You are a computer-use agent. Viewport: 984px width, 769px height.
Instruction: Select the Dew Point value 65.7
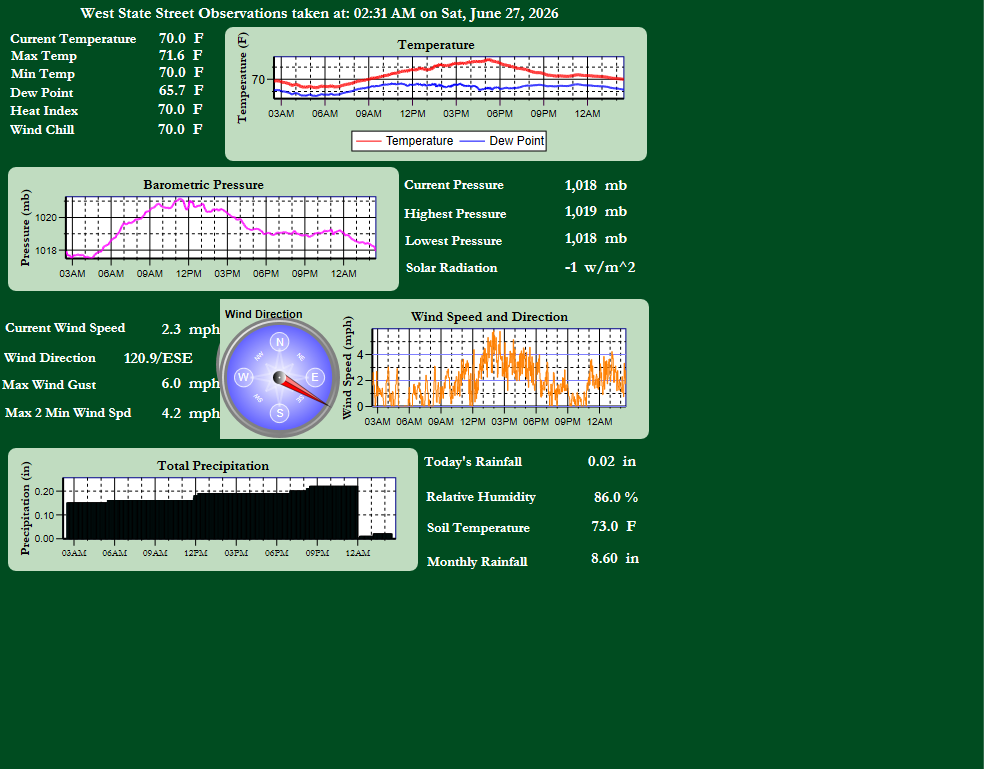point(172,91)
